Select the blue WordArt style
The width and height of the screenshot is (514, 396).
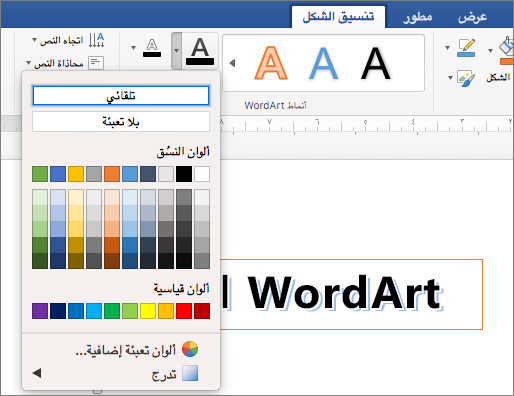tap(323, 63)
